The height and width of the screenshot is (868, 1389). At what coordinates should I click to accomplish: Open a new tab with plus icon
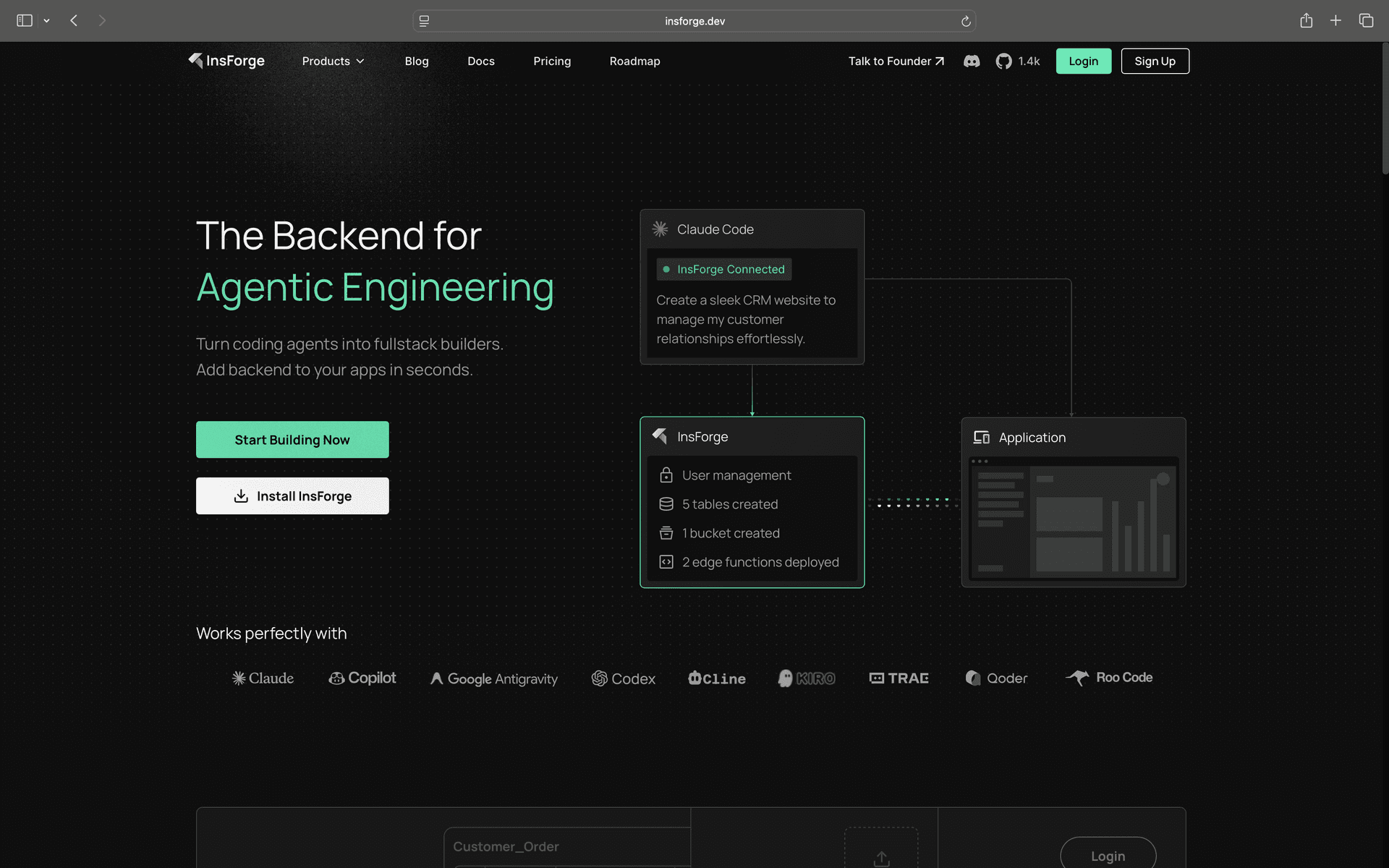pyautogui.click(x=1335, y=21)
